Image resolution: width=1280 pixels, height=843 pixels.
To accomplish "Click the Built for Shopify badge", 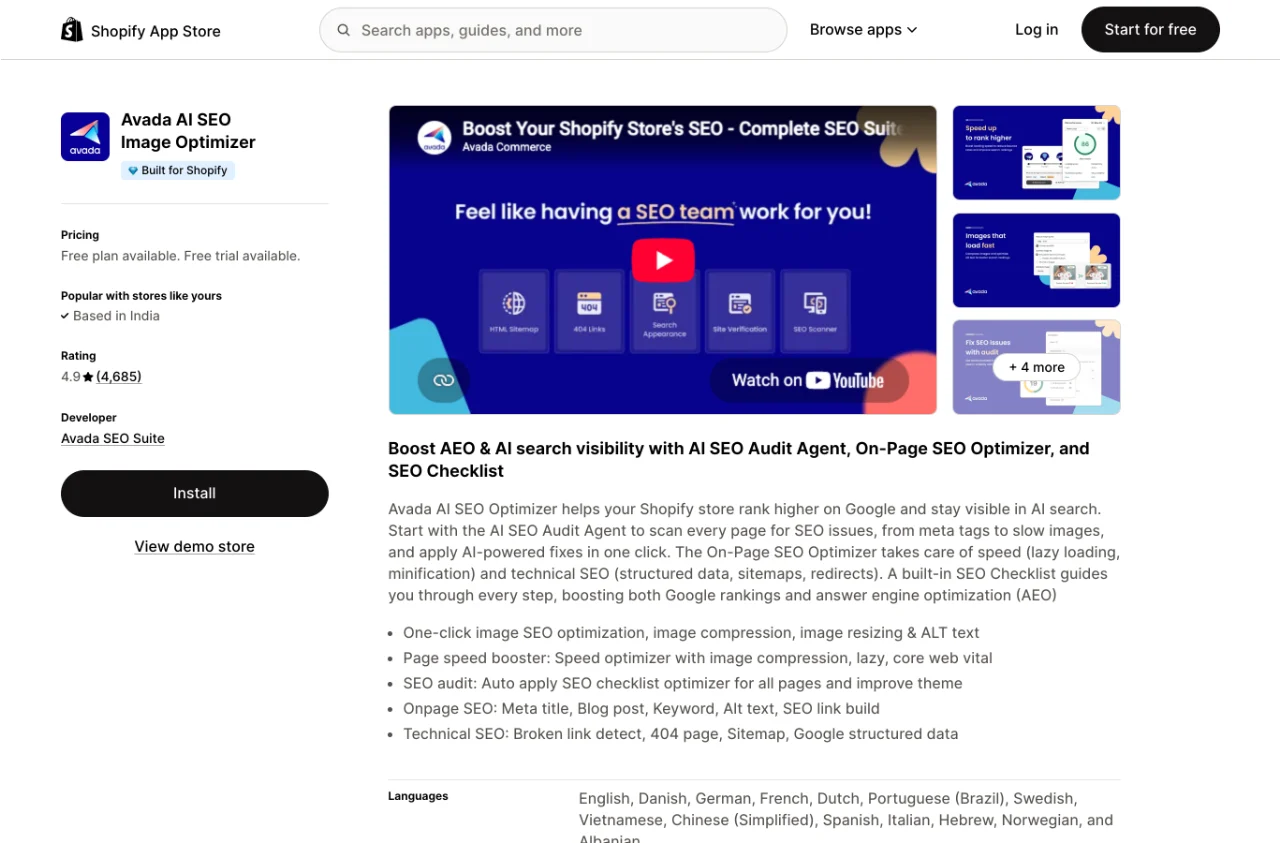I will pyautogui.click(x=178, y=171).
